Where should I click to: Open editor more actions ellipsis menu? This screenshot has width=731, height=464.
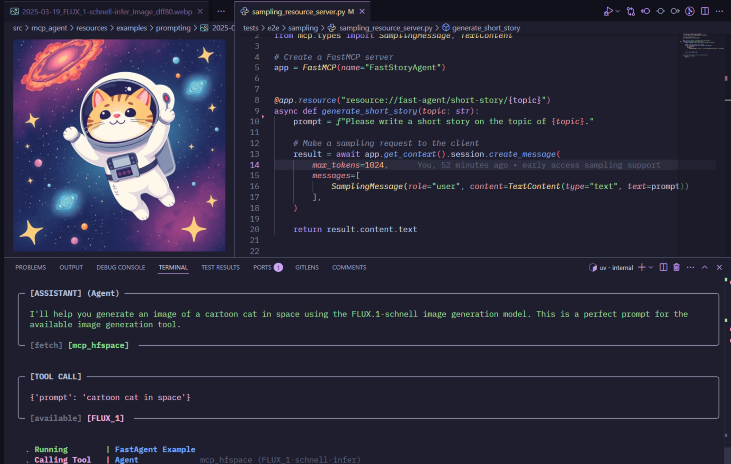721,11
